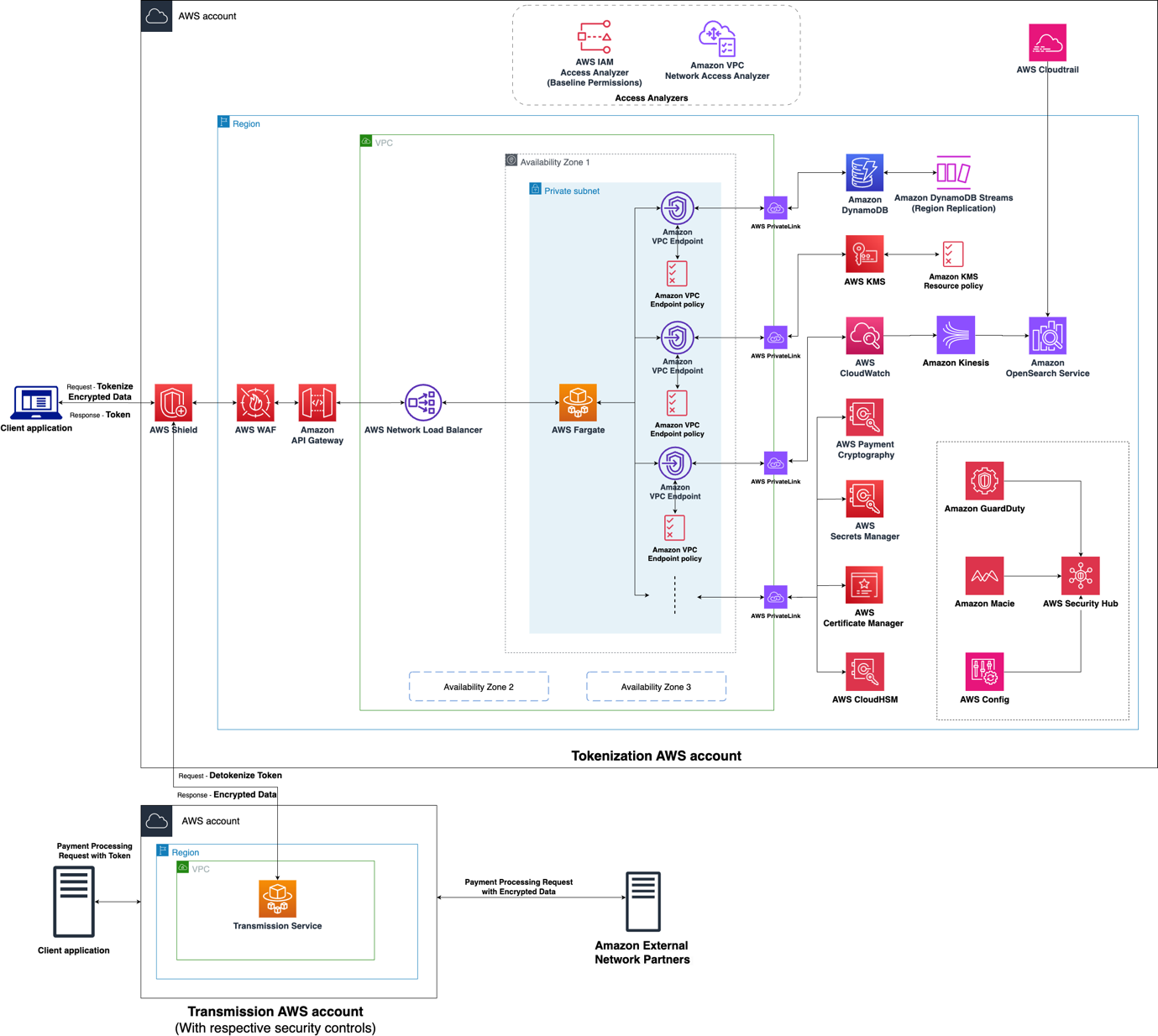Click the "Availability Zone 1" label
The width and height of the screenshot is (1158, 1036).
point(555,163)
